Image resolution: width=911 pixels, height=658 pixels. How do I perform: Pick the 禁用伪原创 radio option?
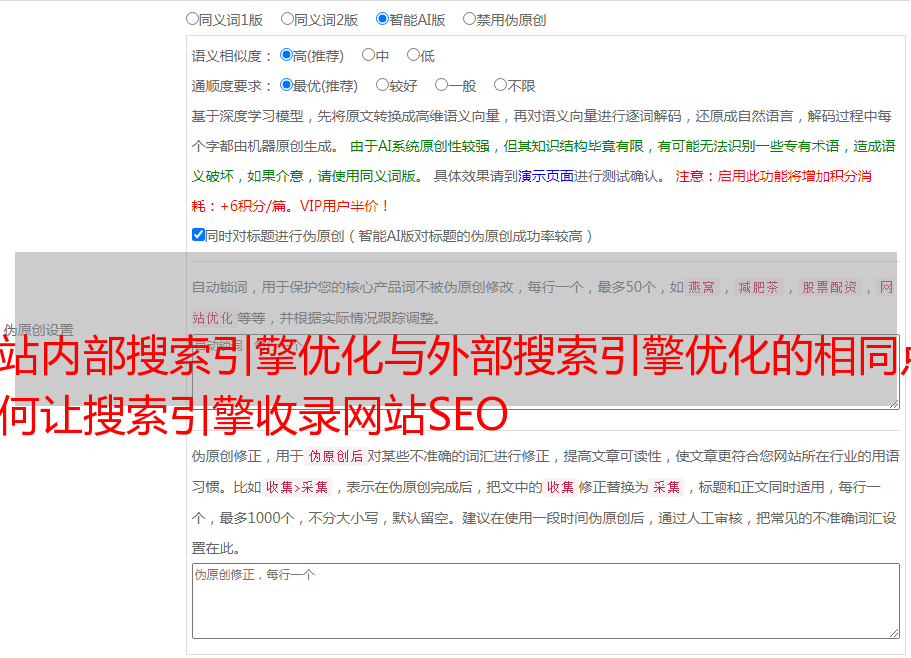pos(469,19)
